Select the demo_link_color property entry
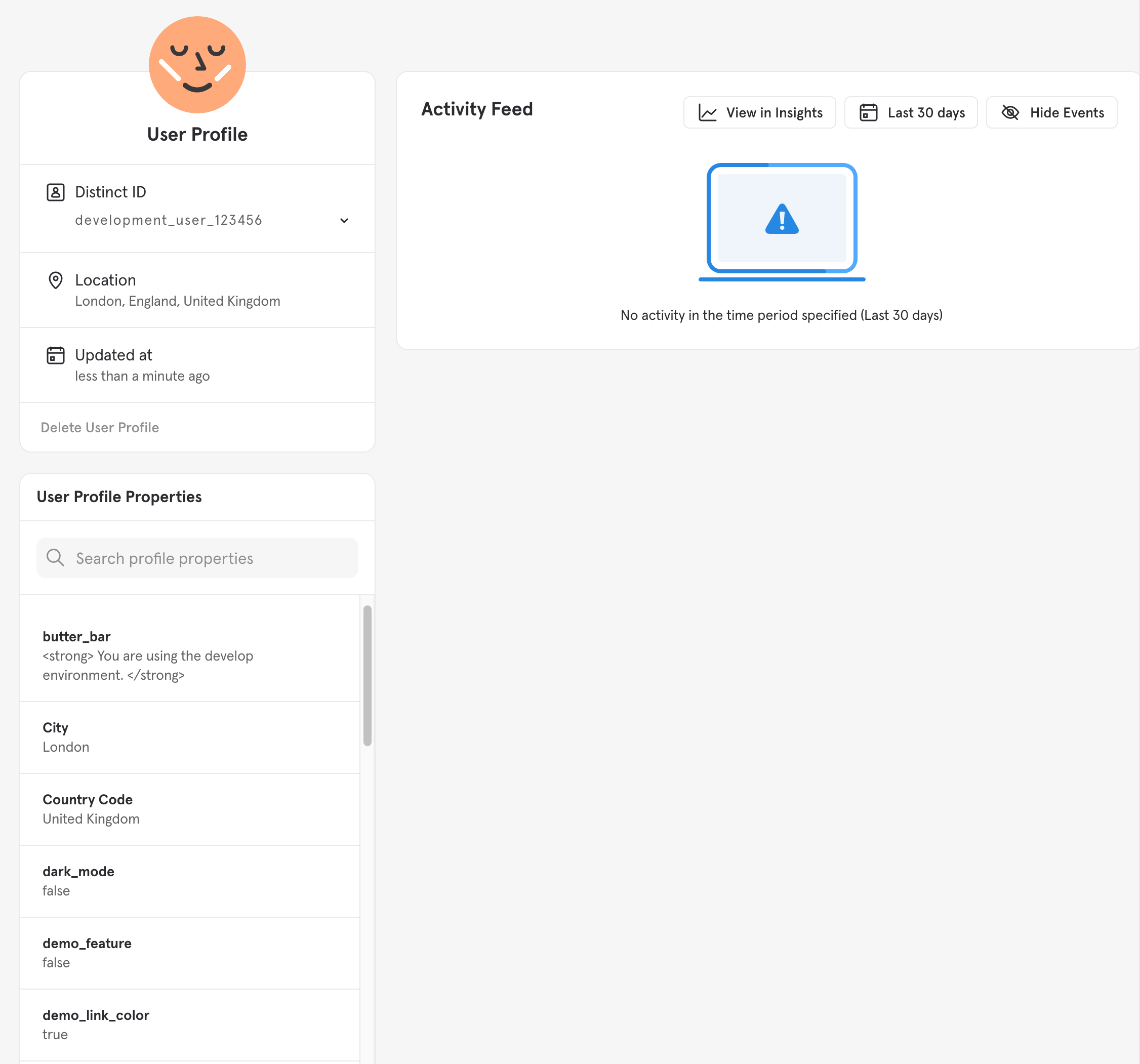The height and width of the screenshot is (1064, 1140). click(x=172, y=1025)
